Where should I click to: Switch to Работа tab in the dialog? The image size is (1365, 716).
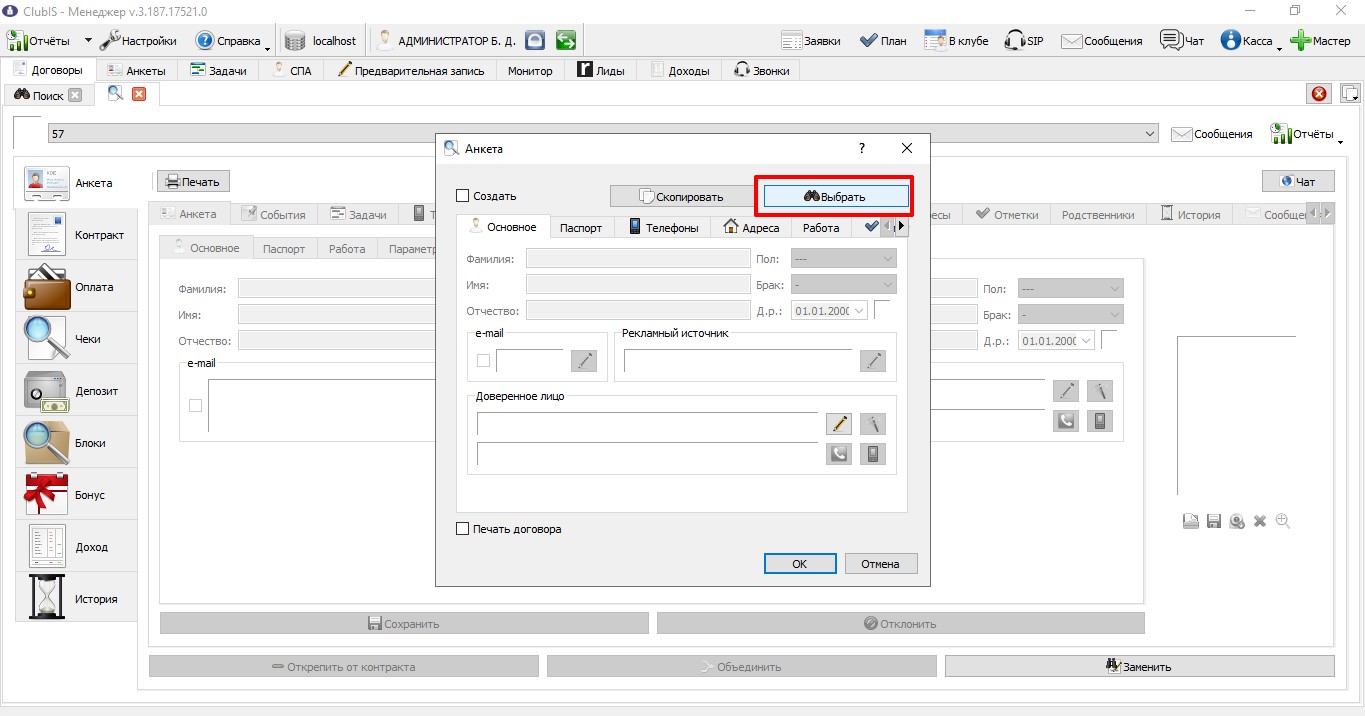[821, 227]
